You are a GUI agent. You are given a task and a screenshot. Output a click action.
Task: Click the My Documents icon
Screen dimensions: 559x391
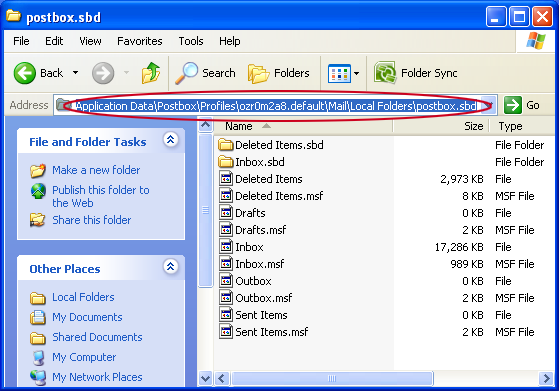click(38, 317)
